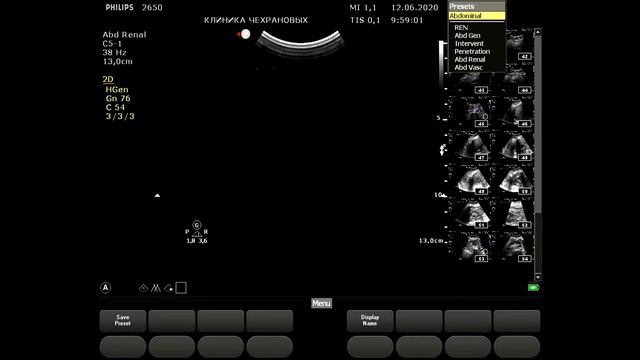Click the double-peak M-shaped icon at the bottom

156,288
